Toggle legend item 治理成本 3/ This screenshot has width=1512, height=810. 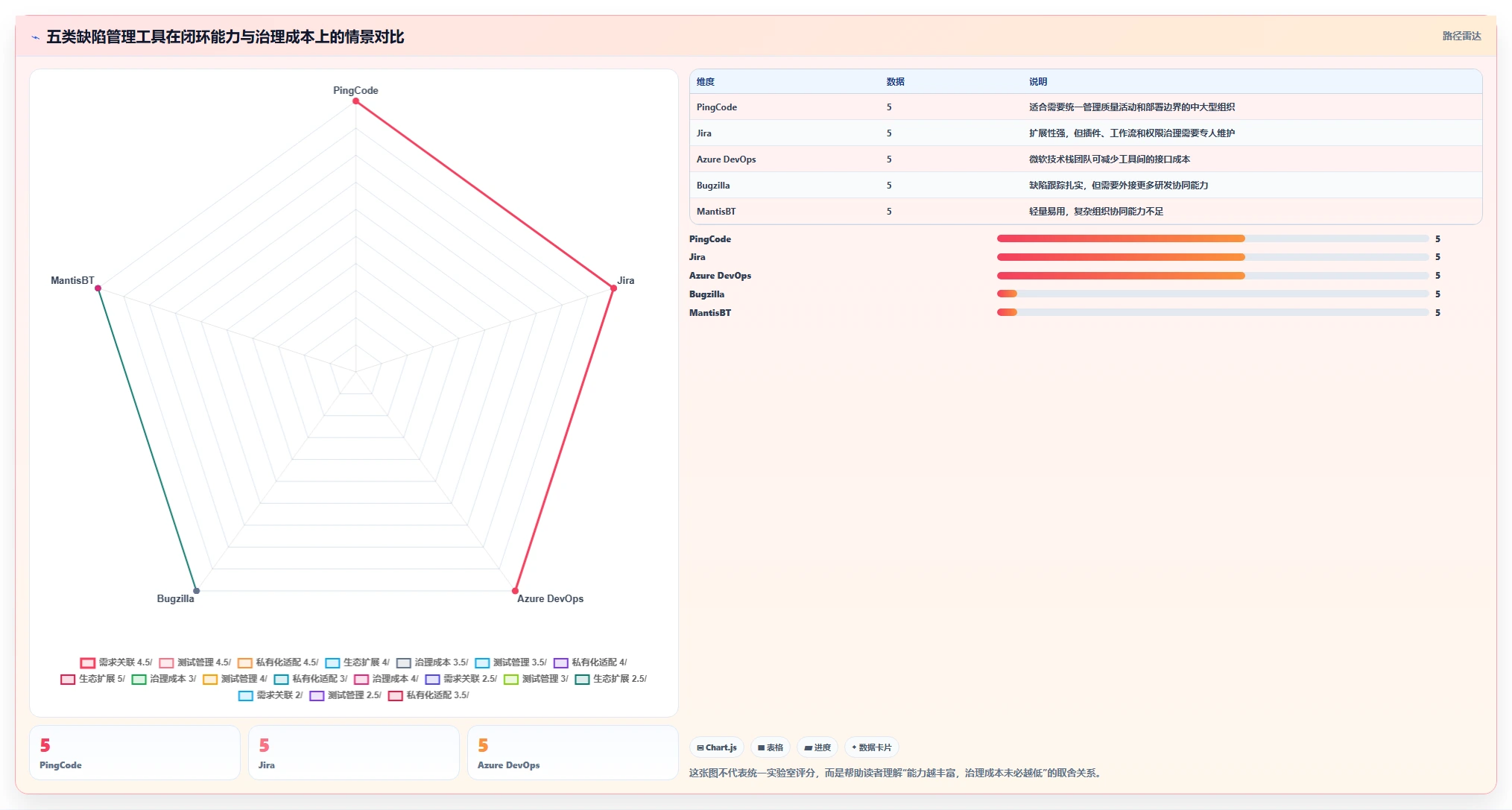164,679
